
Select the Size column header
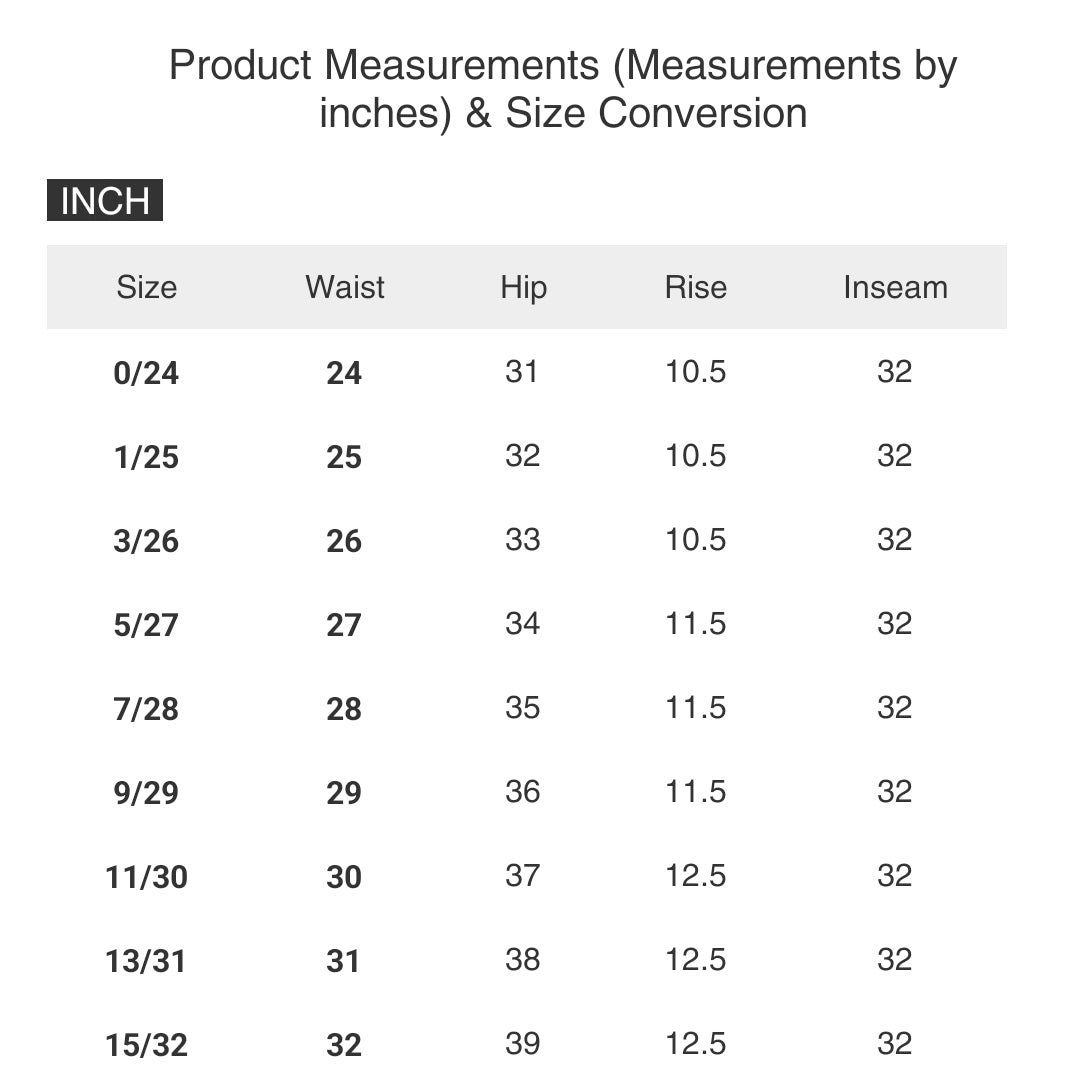click(x=147, y=288)
